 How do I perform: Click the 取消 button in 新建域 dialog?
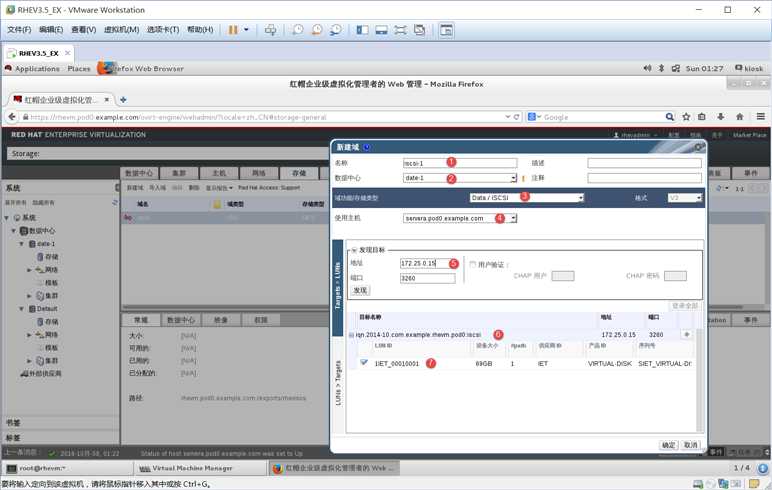pos(691,445)
